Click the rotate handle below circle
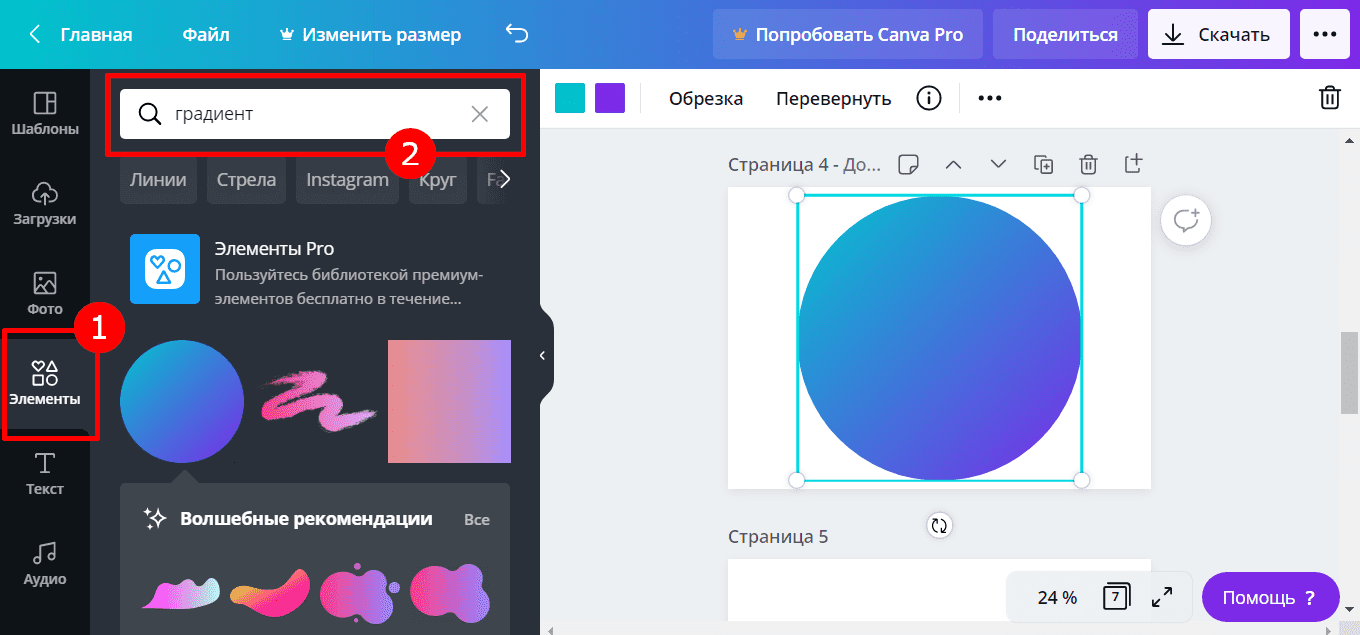Image resolution: width=1360 pixels, height=635 pixels. click(x=939, y=525)
